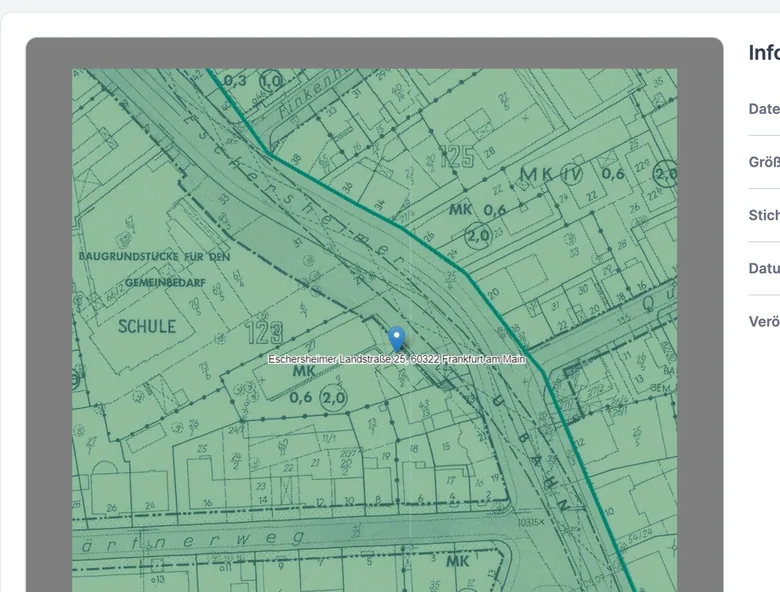The width and height of the screenshot is (780, 592).
Task: Click the SCHULE label on map
Action: (147, 327)
